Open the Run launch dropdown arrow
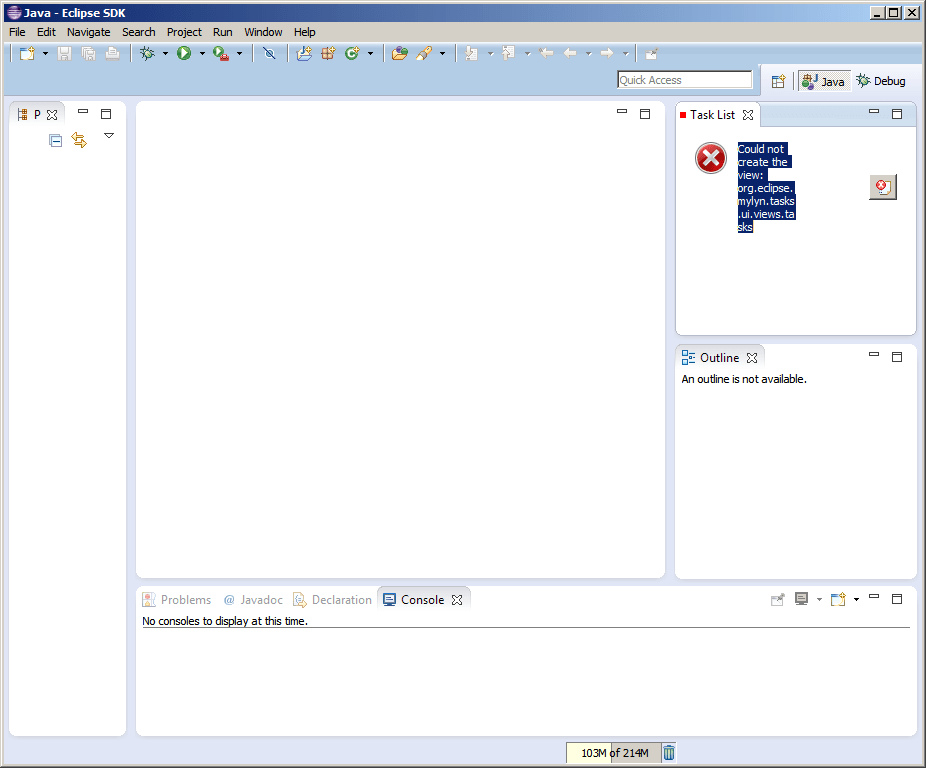Screen dimensions: 926x768 tap(202, 54)
